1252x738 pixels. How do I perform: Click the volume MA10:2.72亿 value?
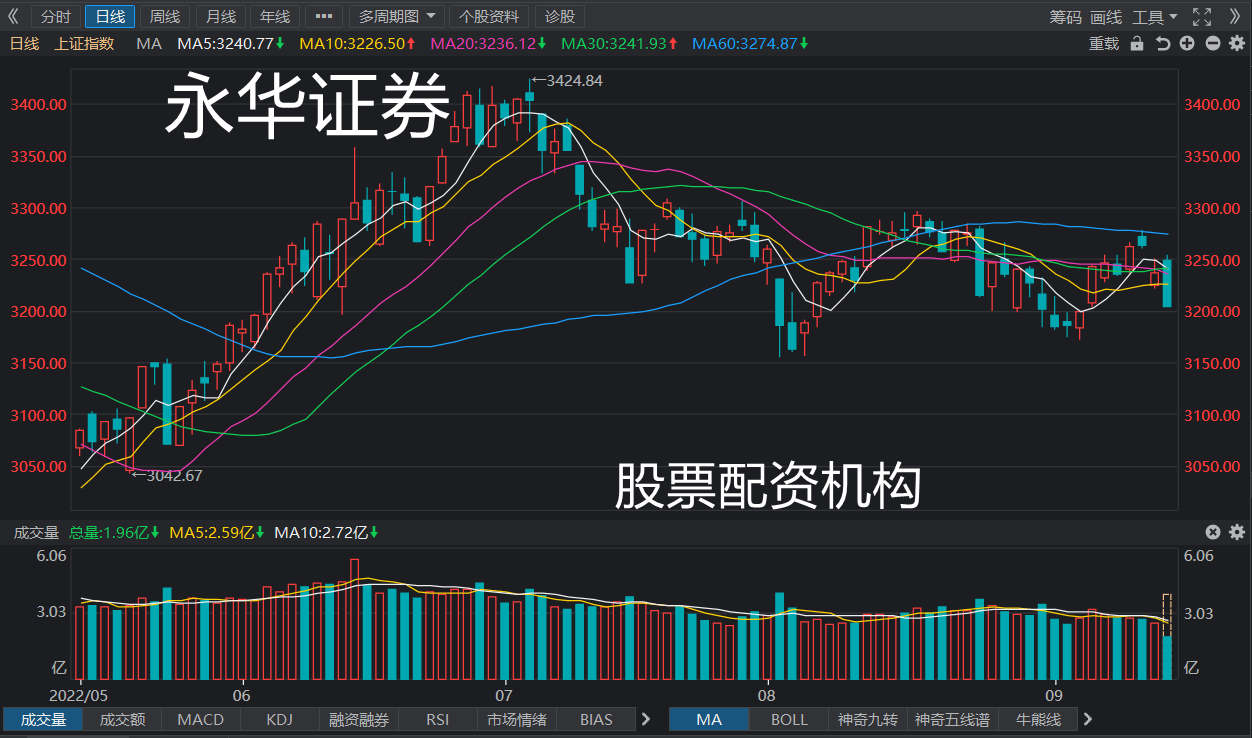coord(326,532)
